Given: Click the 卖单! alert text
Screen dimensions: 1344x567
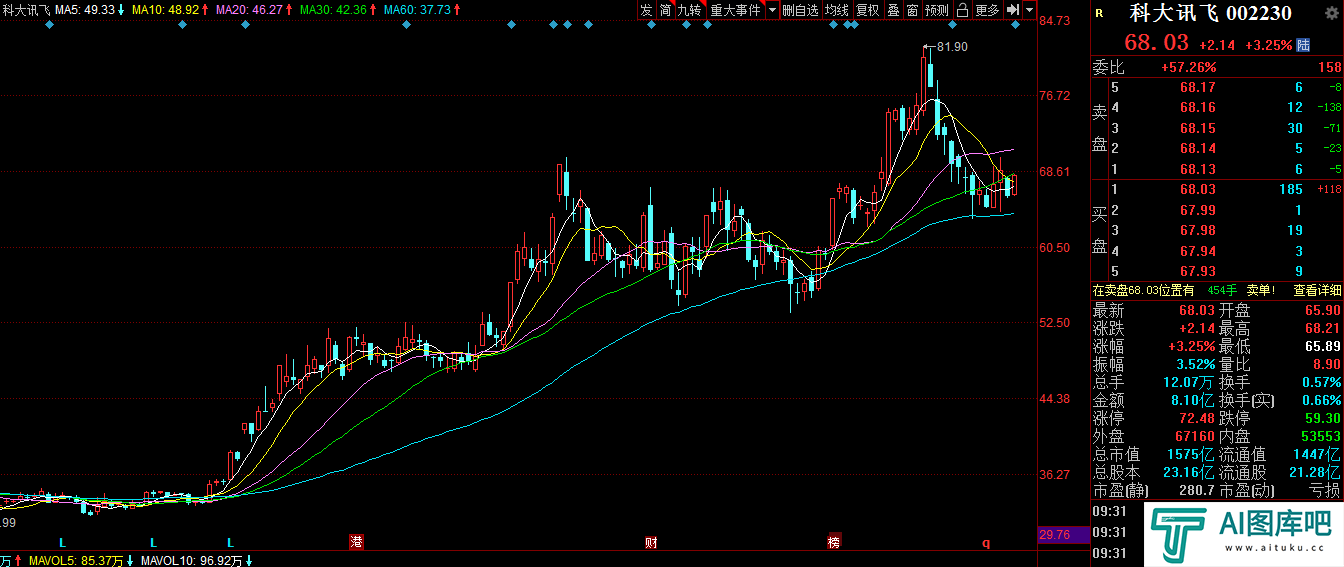Looking at the screenshot, I should [x=1261, y=290].
